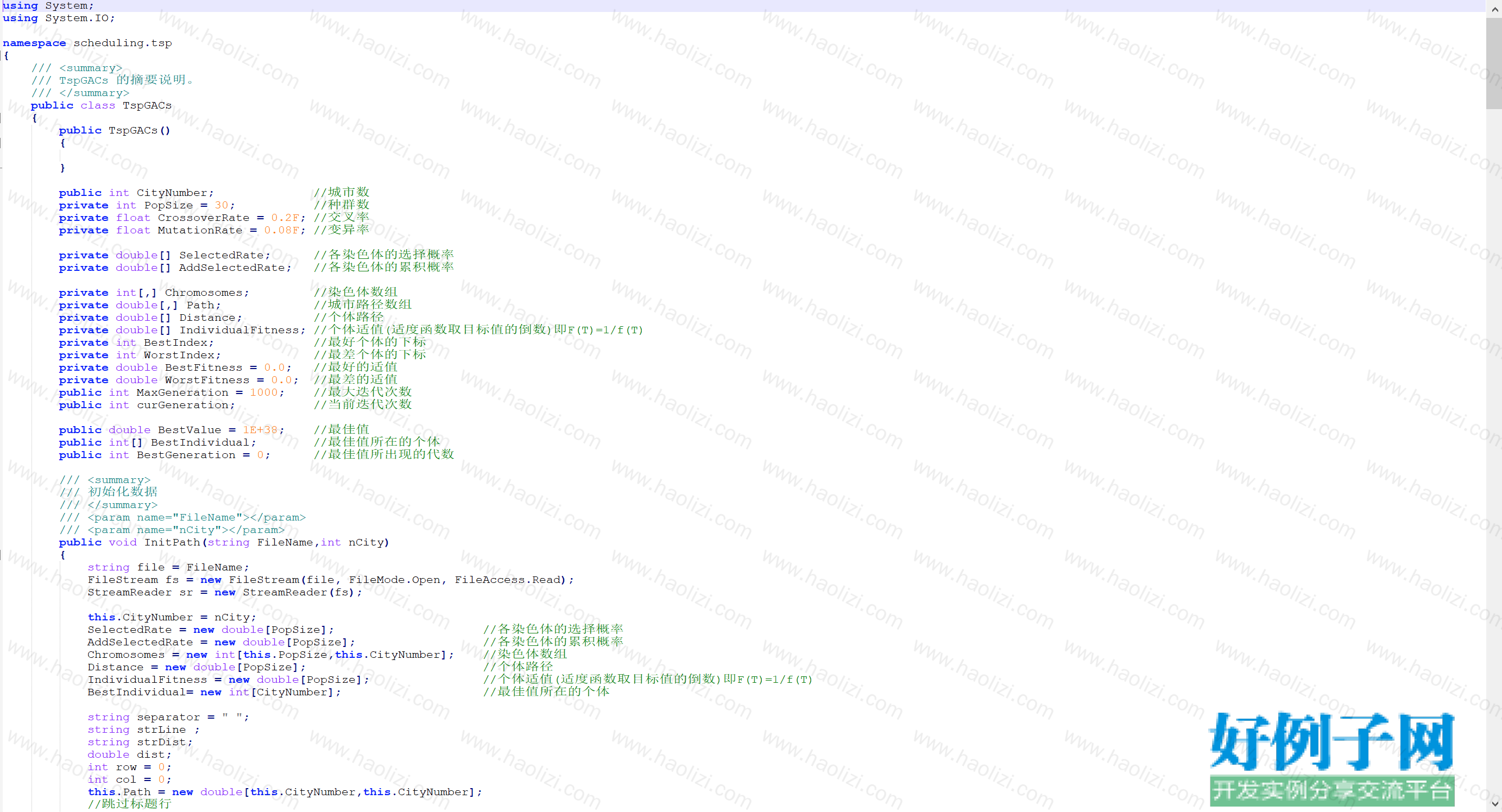This screenshot has width=1502, height=812.
Task: Click the 'using System.IO;' line
Action: tap(59, 18)
